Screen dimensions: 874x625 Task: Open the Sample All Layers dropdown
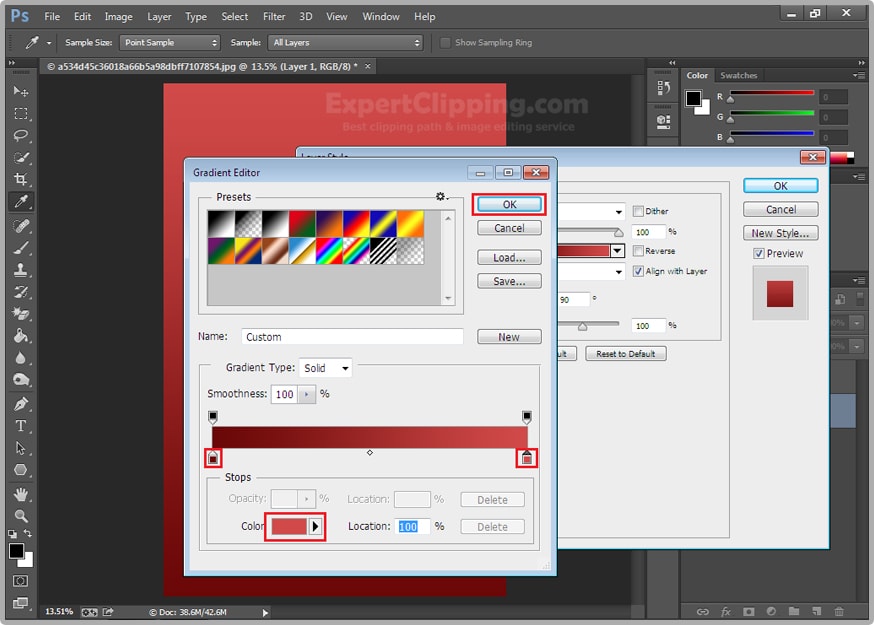point(346,43)
